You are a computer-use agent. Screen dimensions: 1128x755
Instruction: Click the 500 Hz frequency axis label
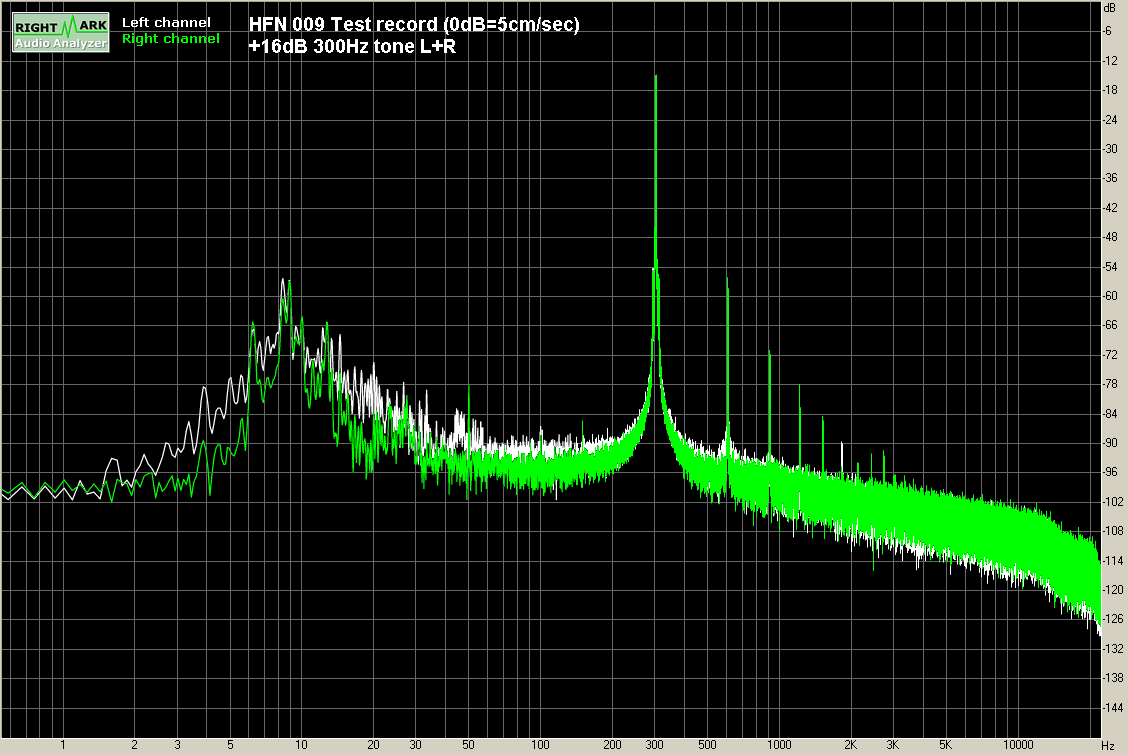707,745
